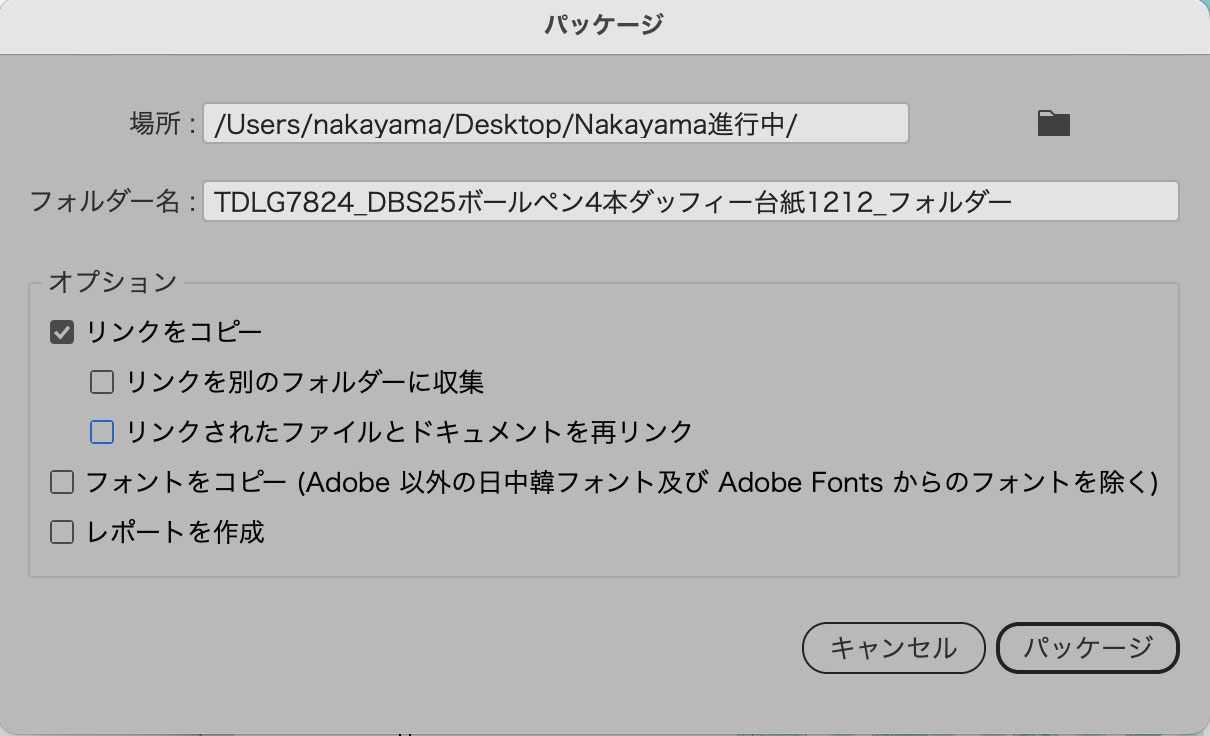1210x736 pixels.
Task: Click the リンクを別のフォルダーに収集 label text
Action: pyautogui.click(x=305, y=382)
